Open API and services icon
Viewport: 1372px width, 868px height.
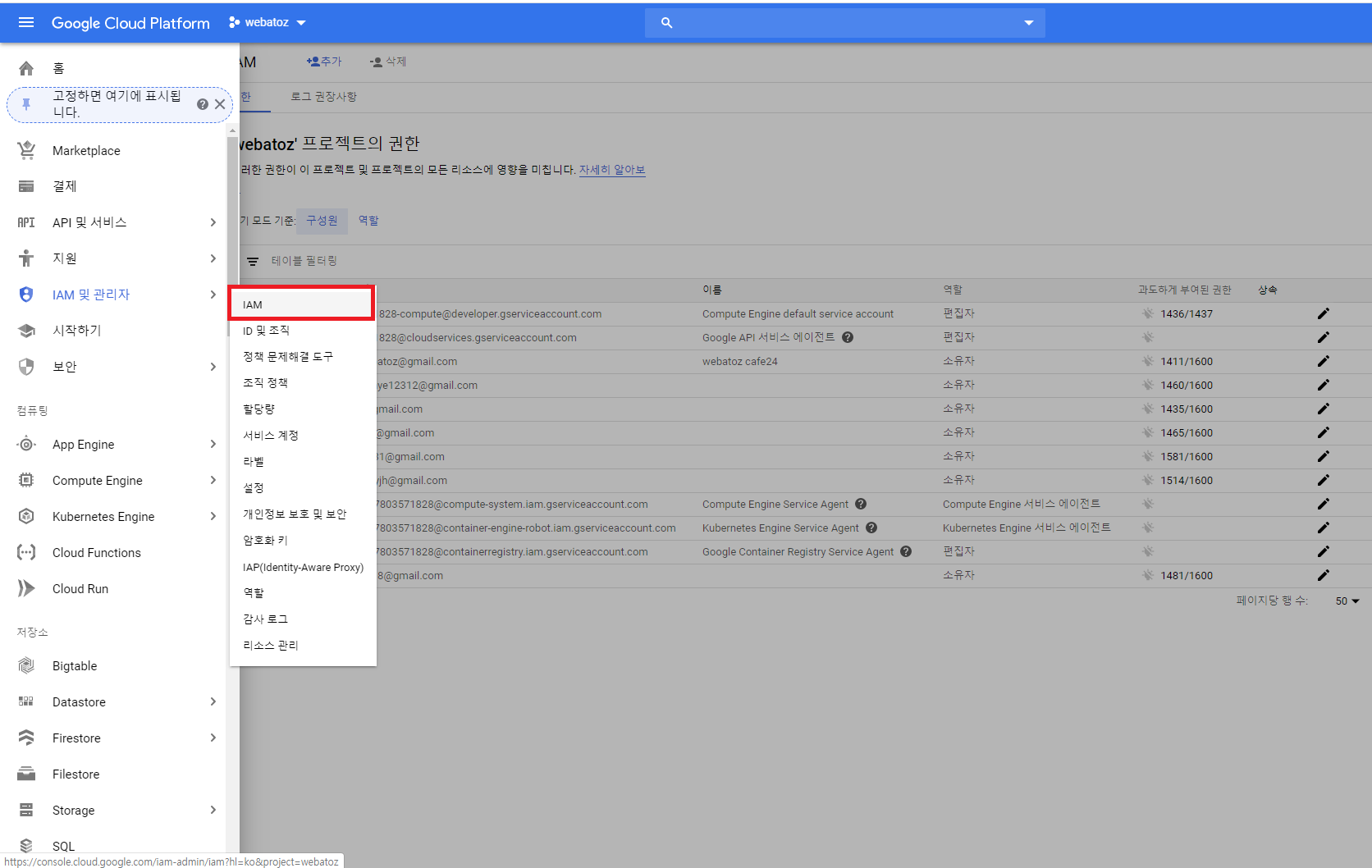26,222
